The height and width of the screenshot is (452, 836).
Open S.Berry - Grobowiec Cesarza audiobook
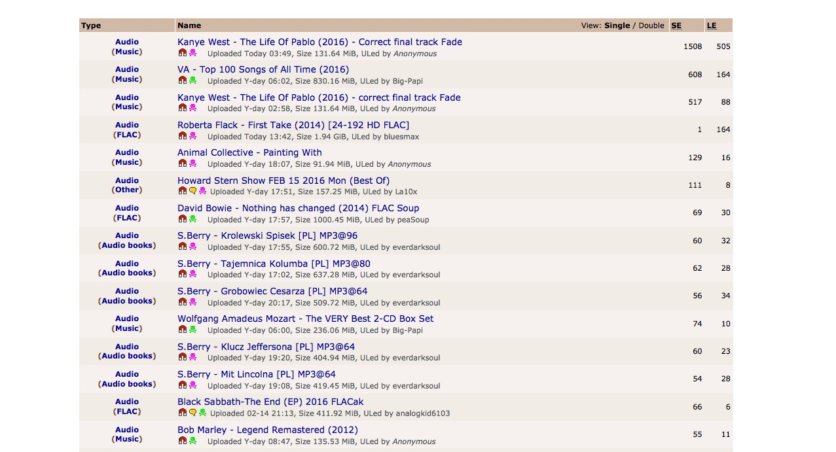[272, 291]
